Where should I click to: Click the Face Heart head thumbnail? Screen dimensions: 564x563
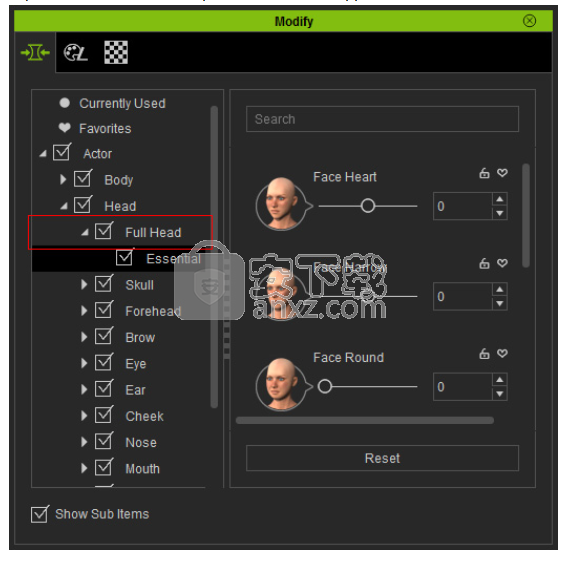click(x=282, y=204)
